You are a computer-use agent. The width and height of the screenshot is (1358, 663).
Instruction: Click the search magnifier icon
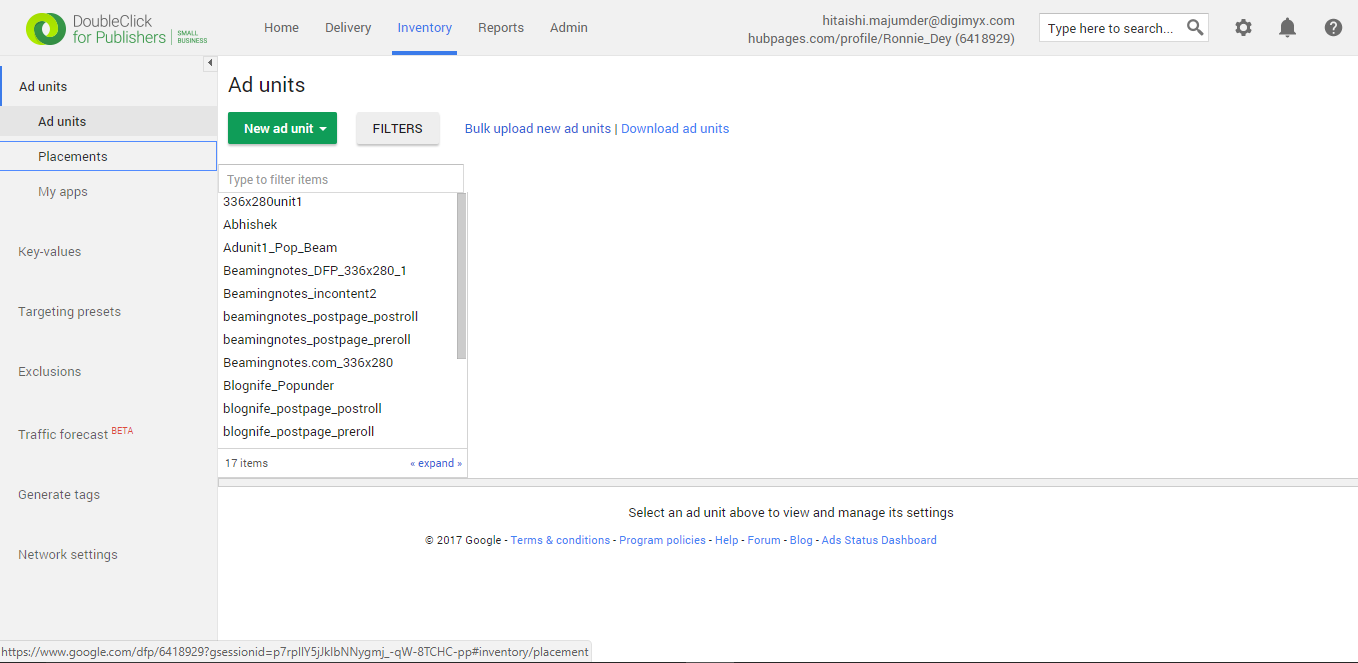pyautogui.click(x=1195, y=27)
